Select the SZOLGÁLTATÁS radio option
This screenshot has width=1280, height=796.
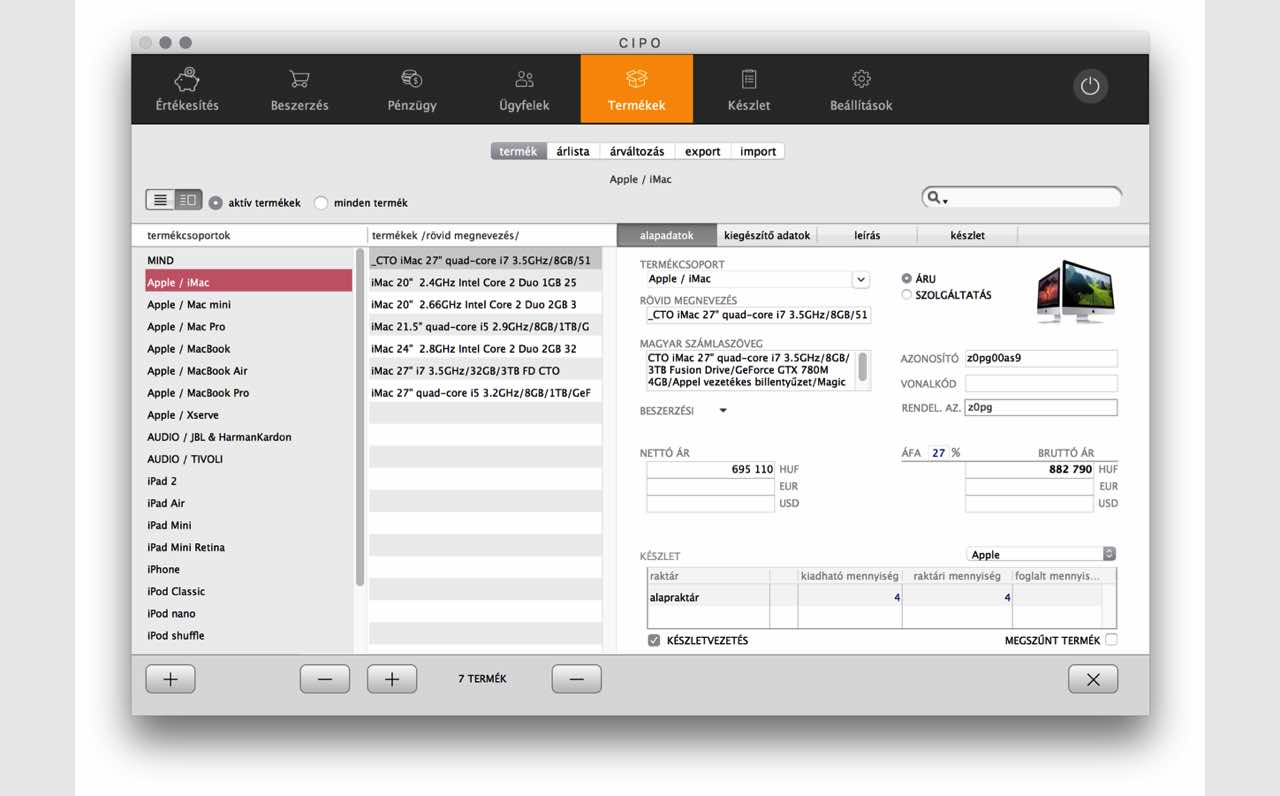coord(907,295)
